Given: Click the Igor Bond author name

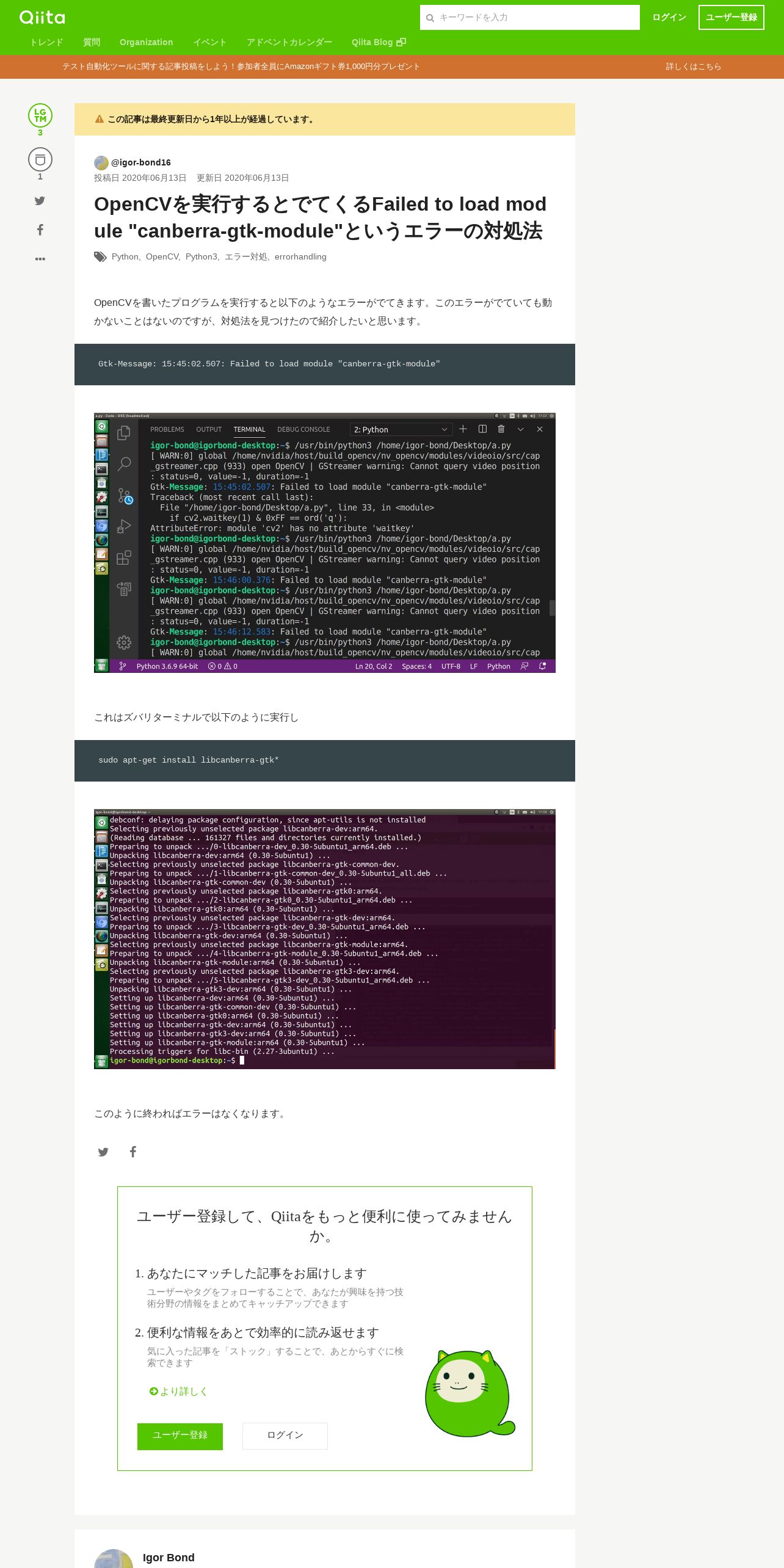Looking at the screenshot, I should (x=169, y=1558).
